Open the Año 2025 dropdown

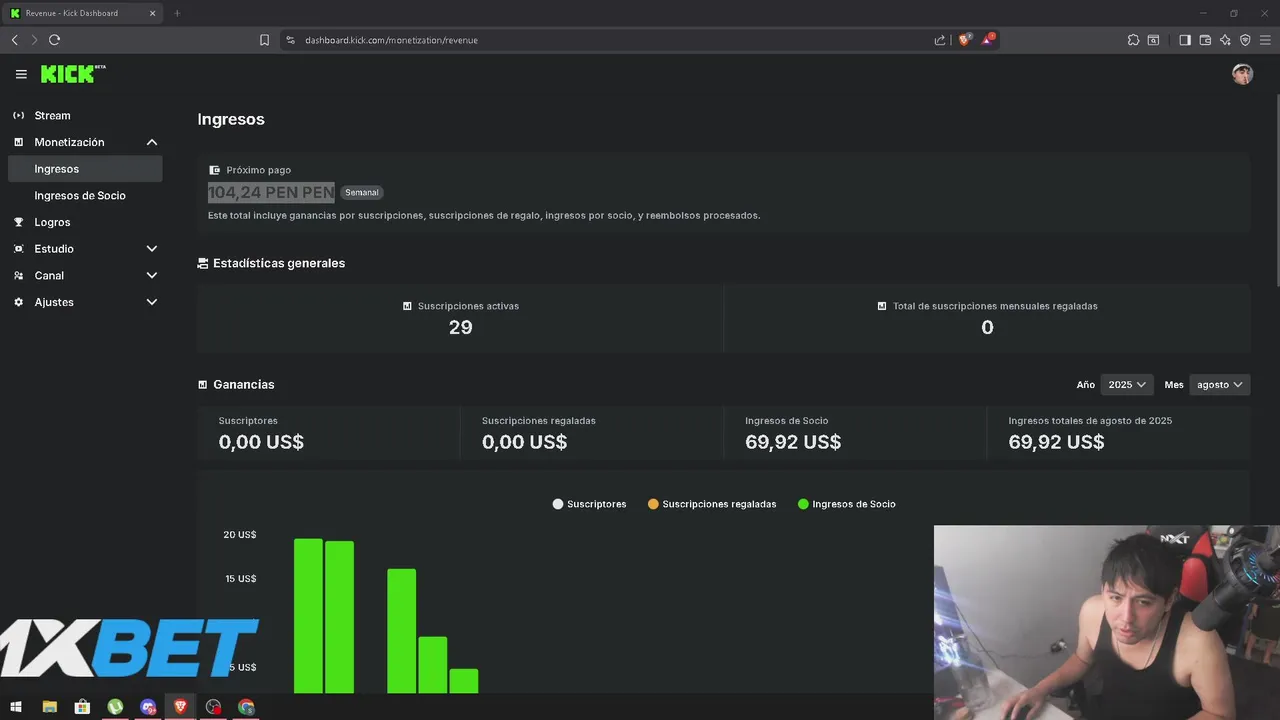(1127, 385)
